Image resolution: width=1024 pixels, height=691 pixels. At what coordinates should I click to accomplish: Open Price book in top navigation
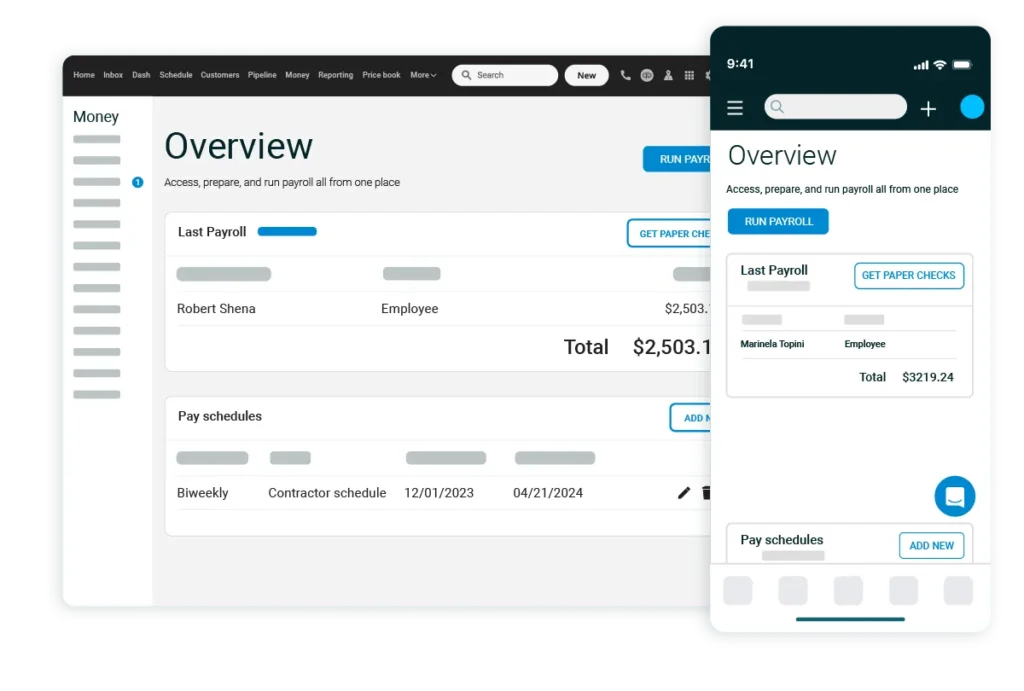tap(381, 75)
